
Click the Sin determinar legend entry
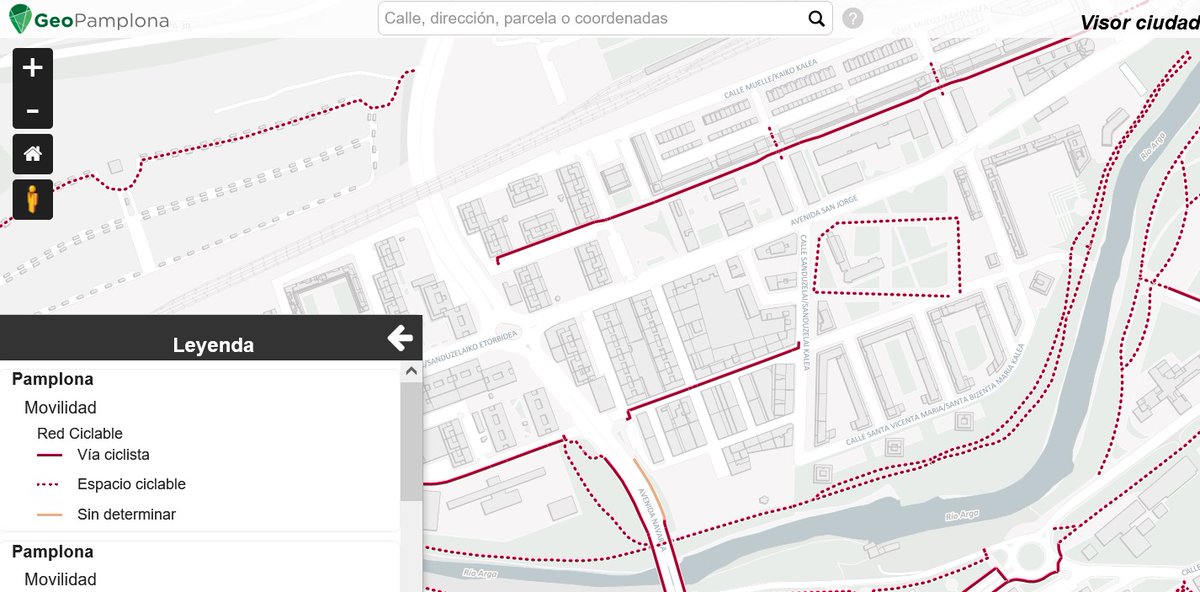[x=126, y=514]
